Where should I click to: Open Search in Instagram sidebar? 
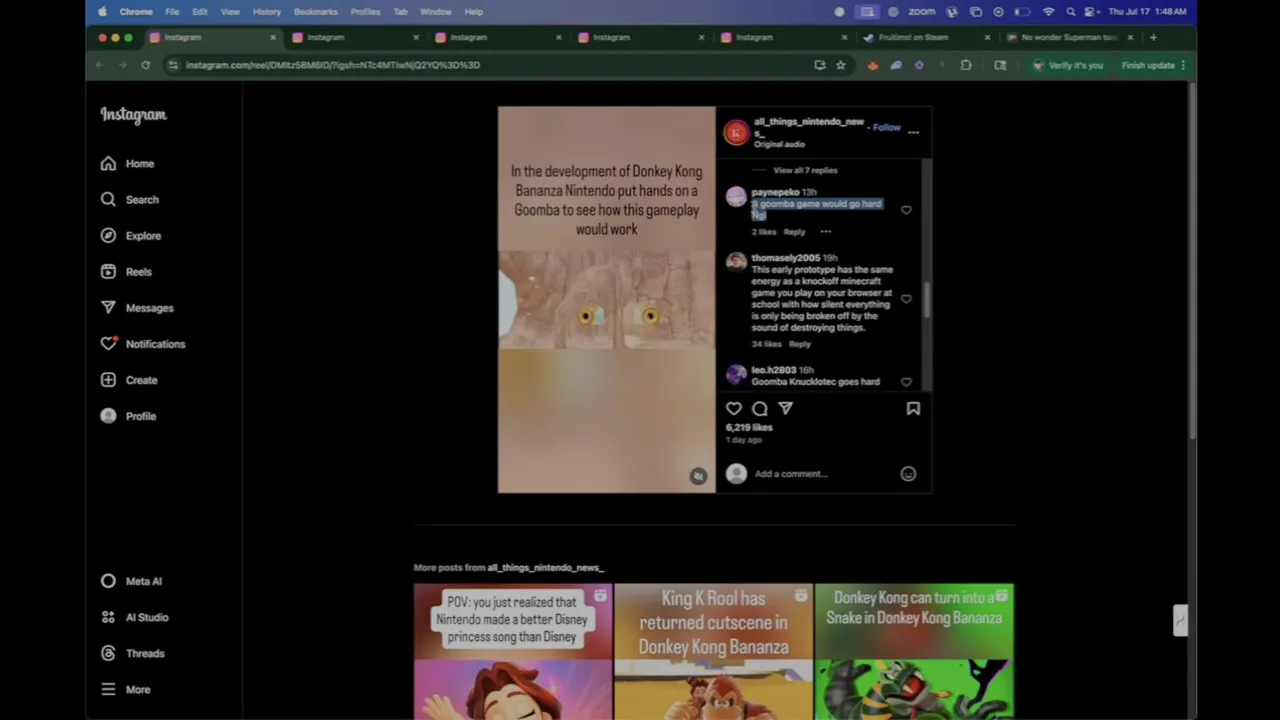click(x=129, y=199)
